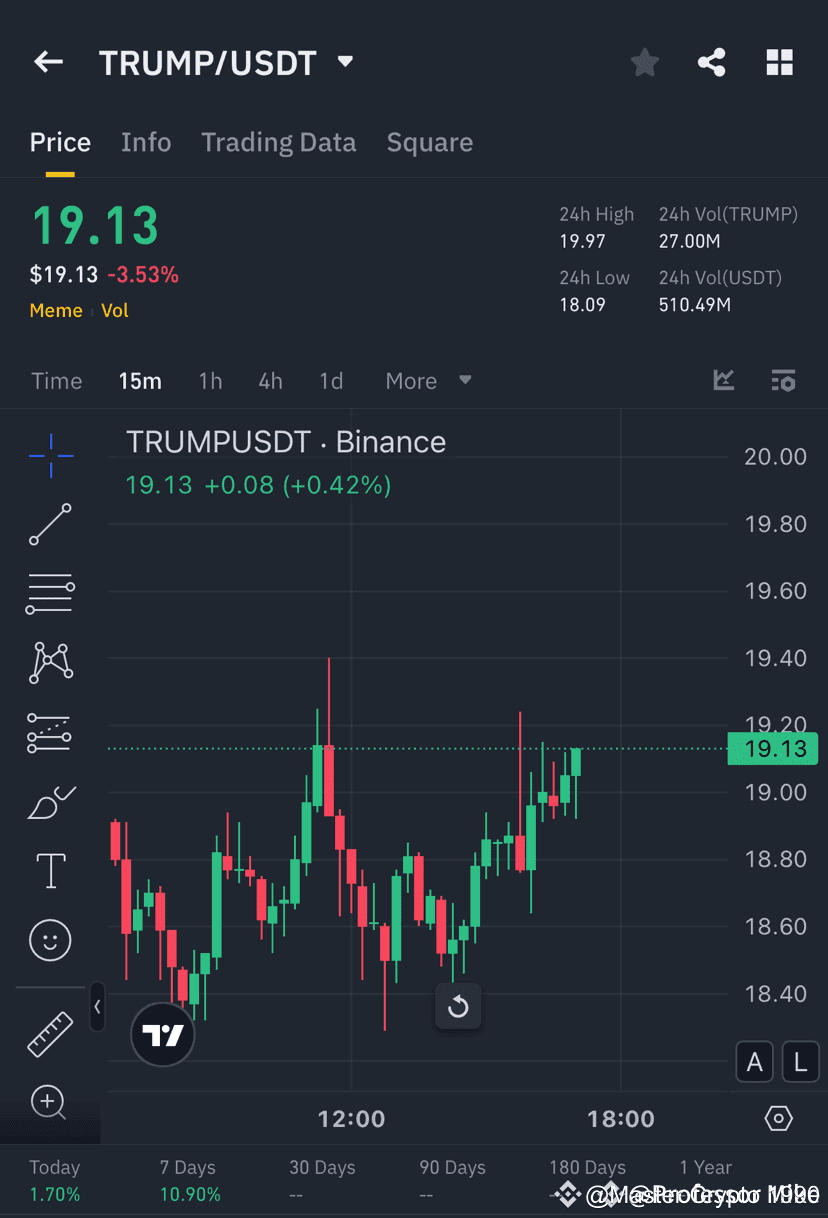Refresh the chart with the reload button

tap(458, 1007)
